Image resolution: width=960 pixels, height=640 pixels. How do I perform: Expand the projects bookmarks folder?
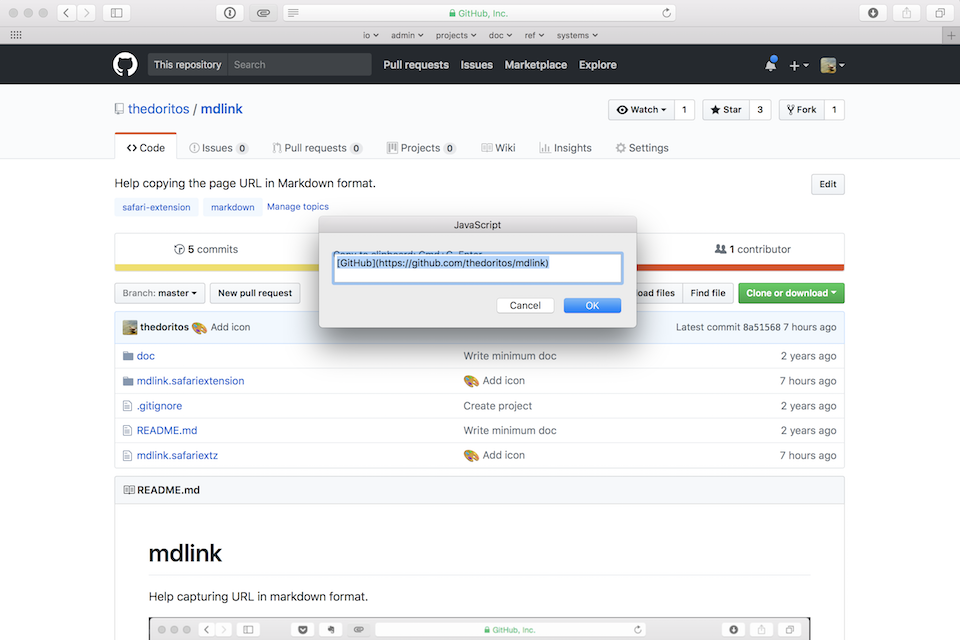coord(456,36)
